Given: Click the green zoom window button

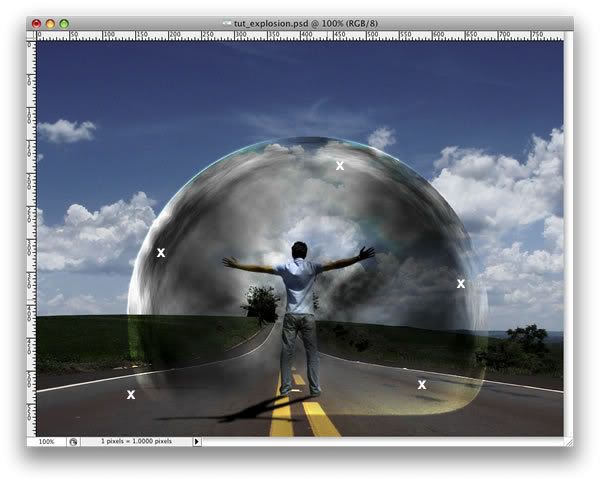Looking at the screenshot, I should click(64, 24).
